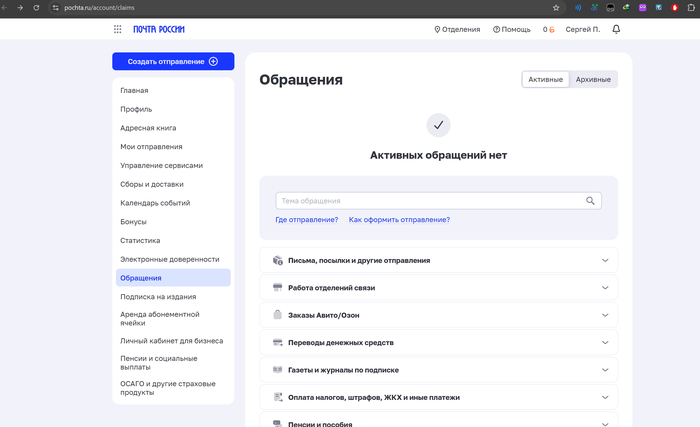The image size is (700, 427).
Task: Click the shopping bag icon for Заказы Авито/Озон
Action: tap(277, 315)
